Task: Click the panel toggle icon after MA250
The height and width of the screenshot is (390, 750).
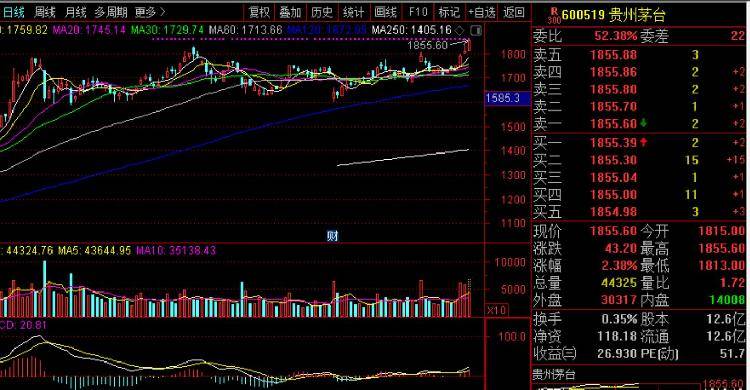Action: pos(476,31)
